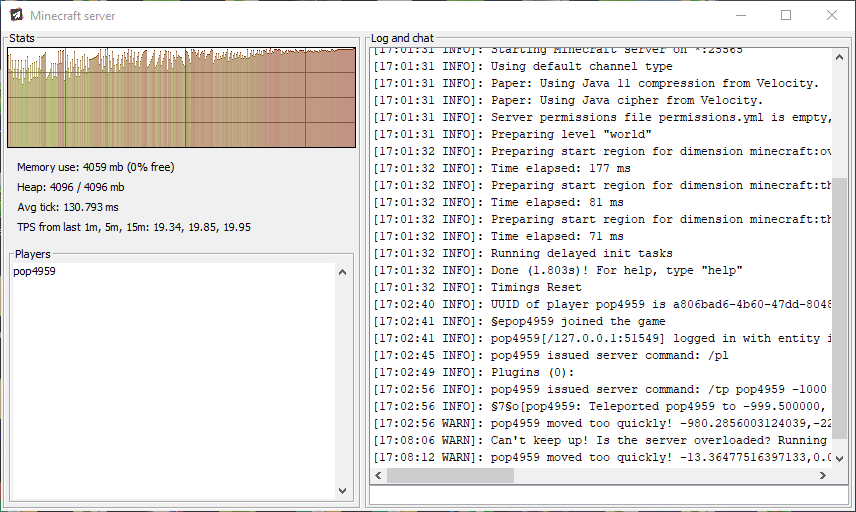The width and height of the screenshot is (856, 512).
Task: Click log vertical scrollbar thumb
Action: [840, 306]
